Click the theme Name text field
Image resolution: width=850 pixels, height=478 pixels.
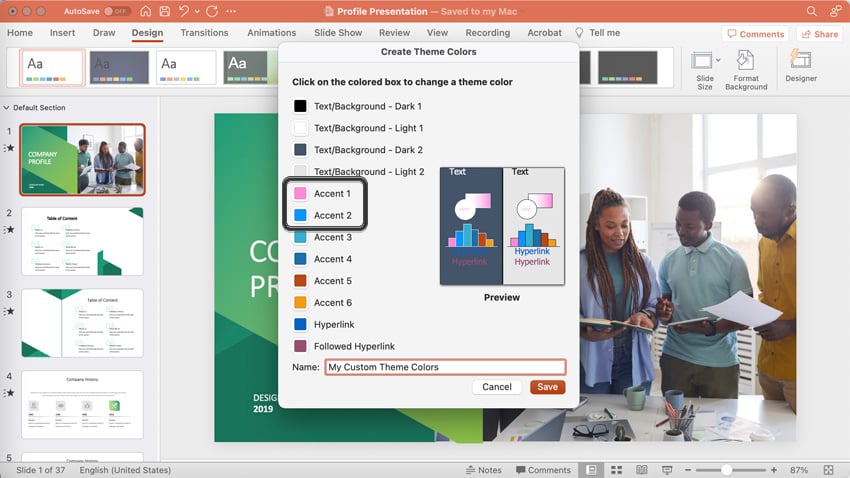coord(445,367)
